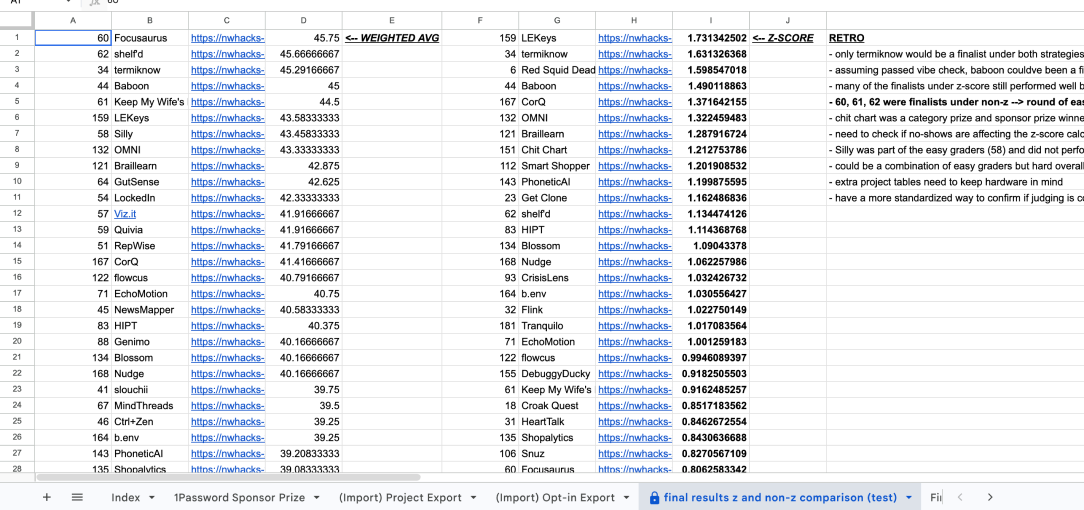This screenshot has height=510, width=1084.
Task: Select the bold retro note '60, 61, 62 were finalists'
Action: point(955,102)
